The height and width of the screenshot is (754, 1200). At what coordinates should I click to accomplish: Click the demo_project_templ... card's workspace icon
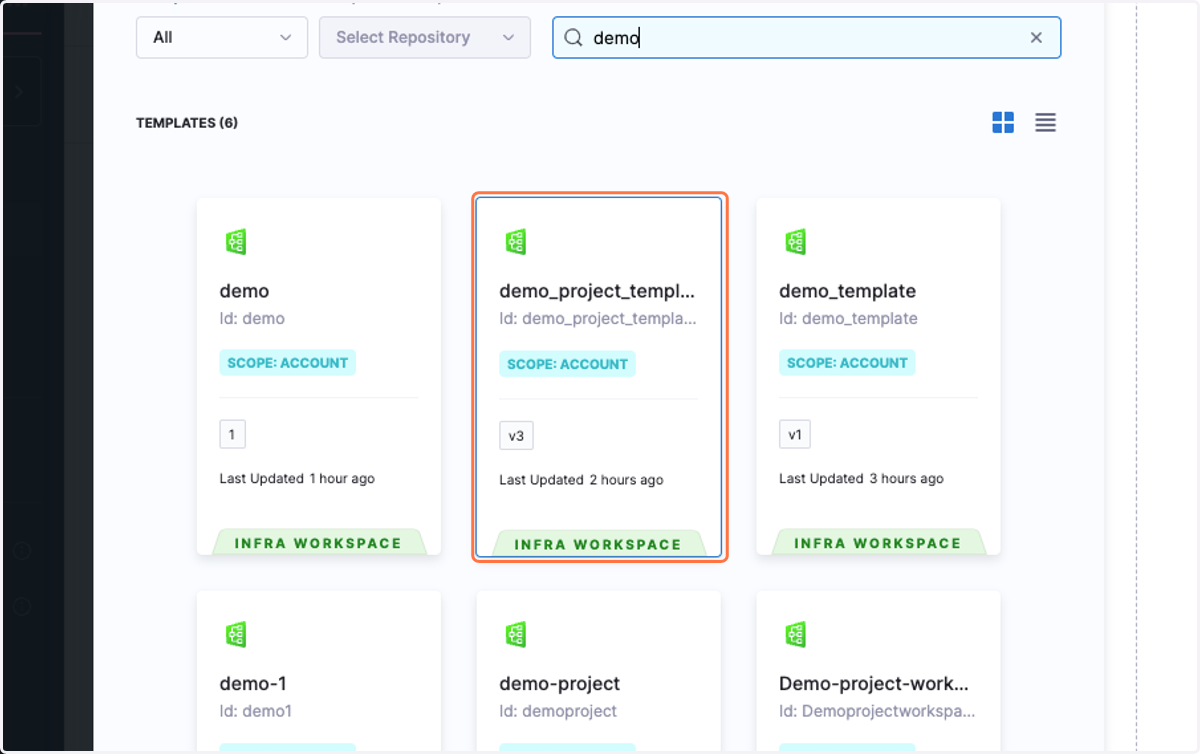click(x=516, y=241)
